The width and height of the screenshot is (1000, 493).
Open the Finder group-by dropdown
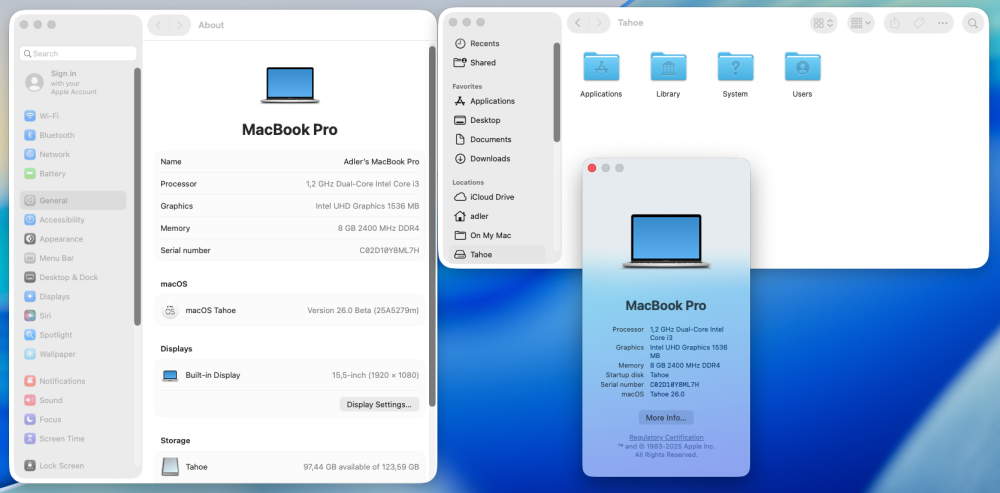860,23
